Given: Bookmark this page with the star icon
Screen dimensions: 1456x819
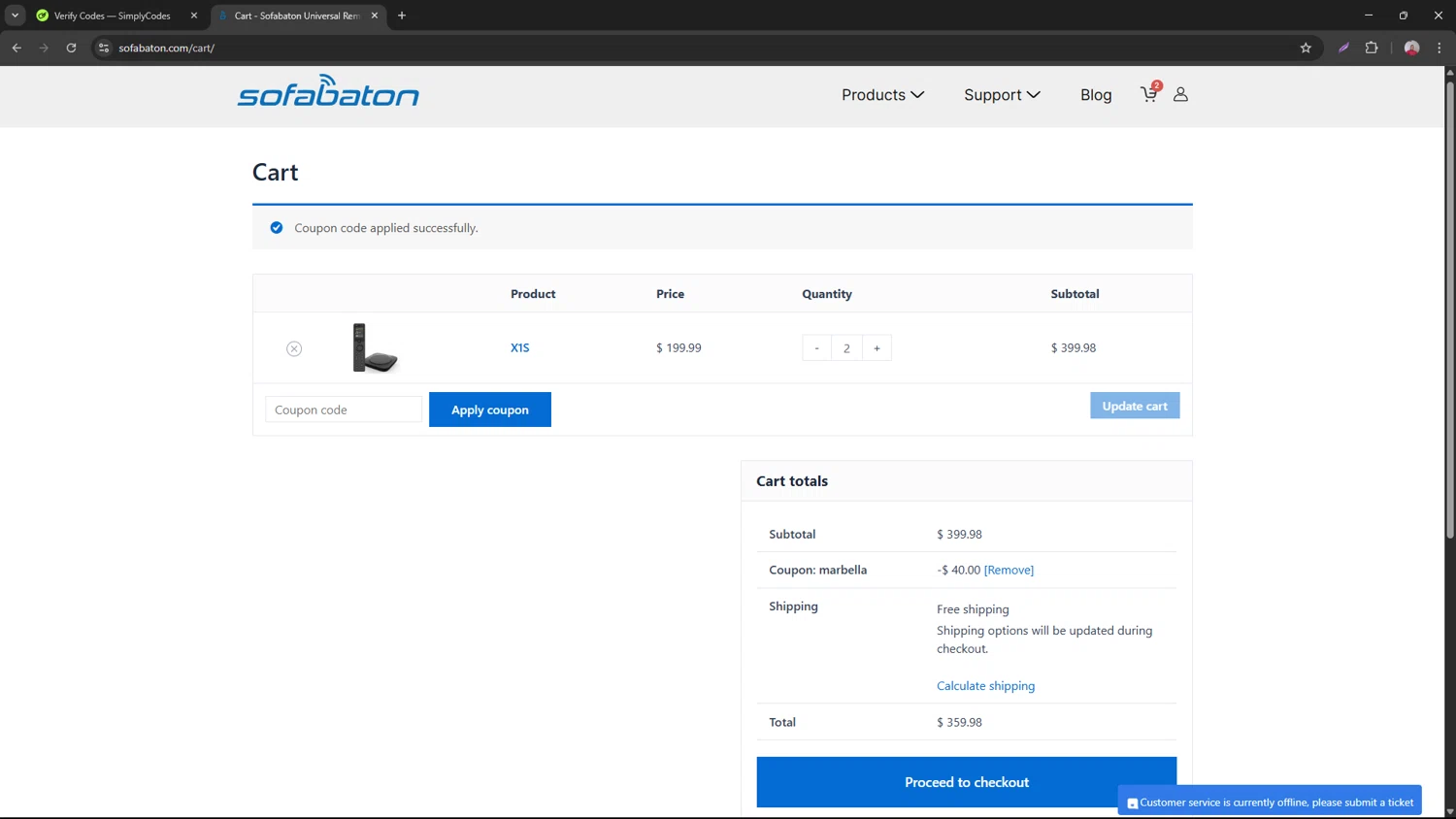Looking at the screenshot, I should [1306, 48].
